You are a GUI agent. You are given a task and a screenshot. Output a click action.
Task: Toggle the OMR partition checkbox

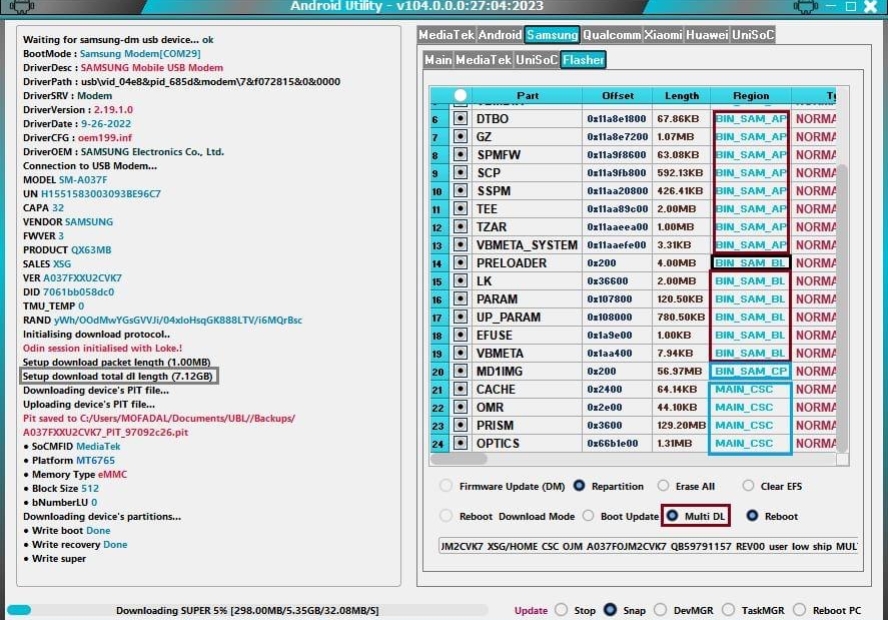click(460, 407)
